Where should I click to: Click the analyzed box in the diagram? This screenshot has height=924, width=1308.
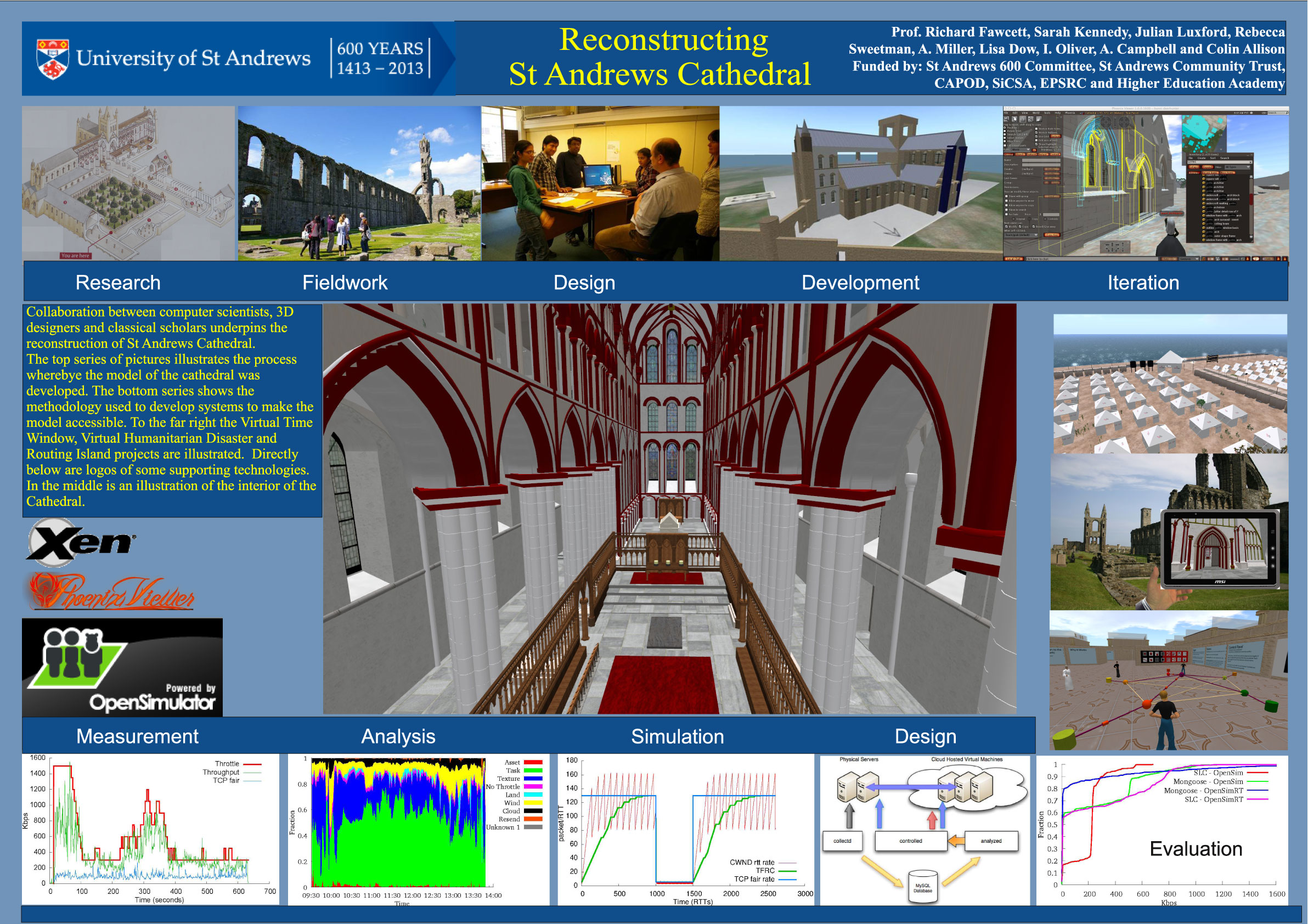pos(991,841)
